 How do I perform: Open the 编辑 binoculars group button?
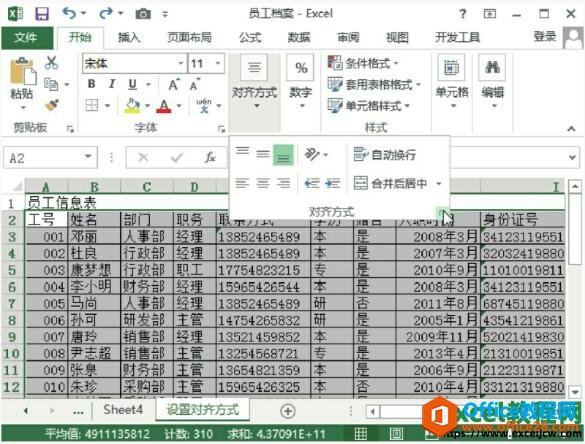pos(492,82)
